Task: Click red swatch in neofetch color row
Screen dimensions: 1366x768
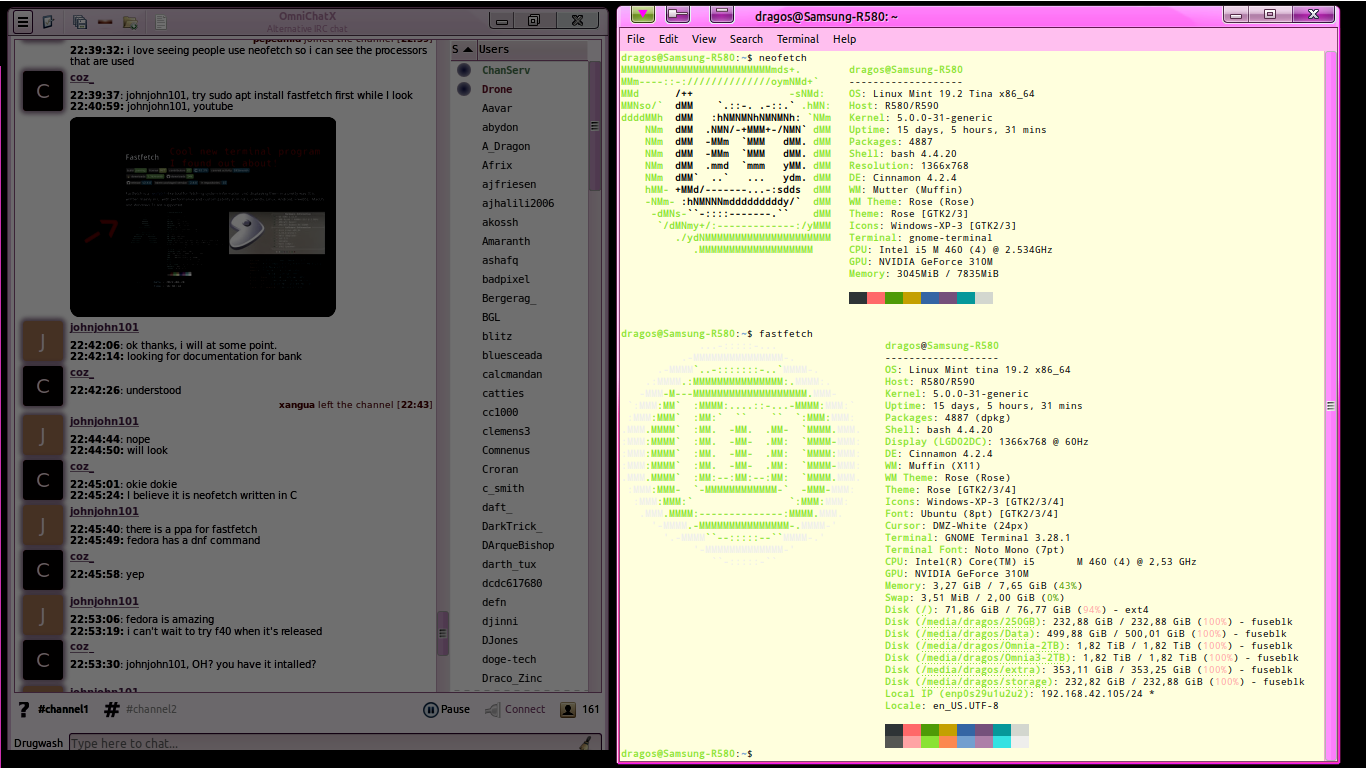Action: 876,298
